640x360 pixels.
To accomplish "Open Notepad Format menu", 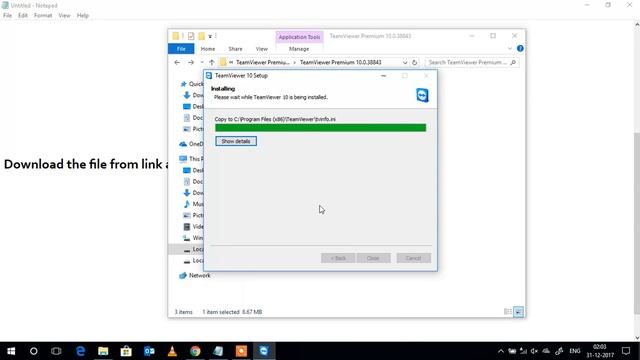I will tap(43, 16).
